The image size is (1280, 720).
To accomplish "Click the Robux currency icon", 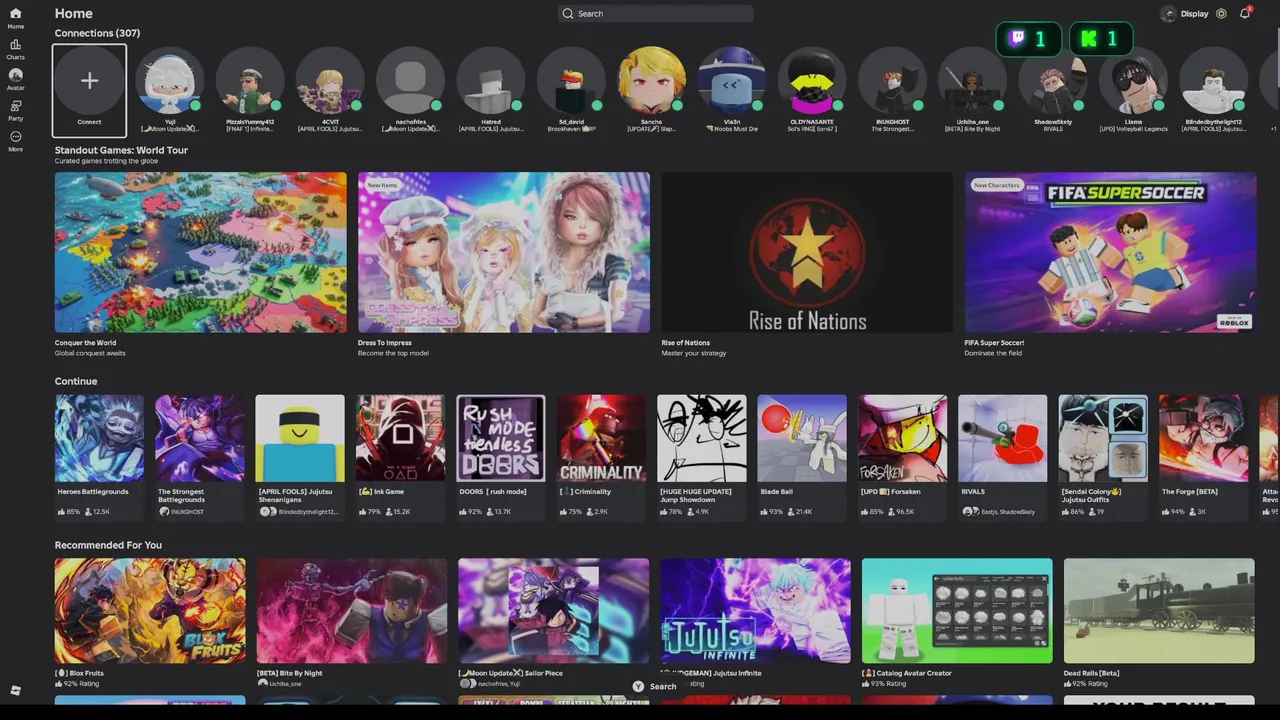I will [1221, 14].
